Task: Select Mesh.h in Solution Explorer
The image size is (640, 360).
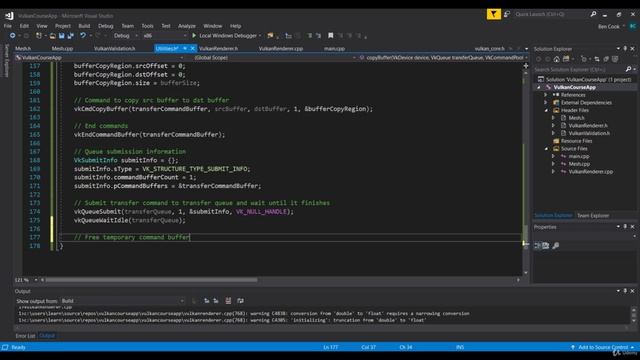Action: point(576,118)
